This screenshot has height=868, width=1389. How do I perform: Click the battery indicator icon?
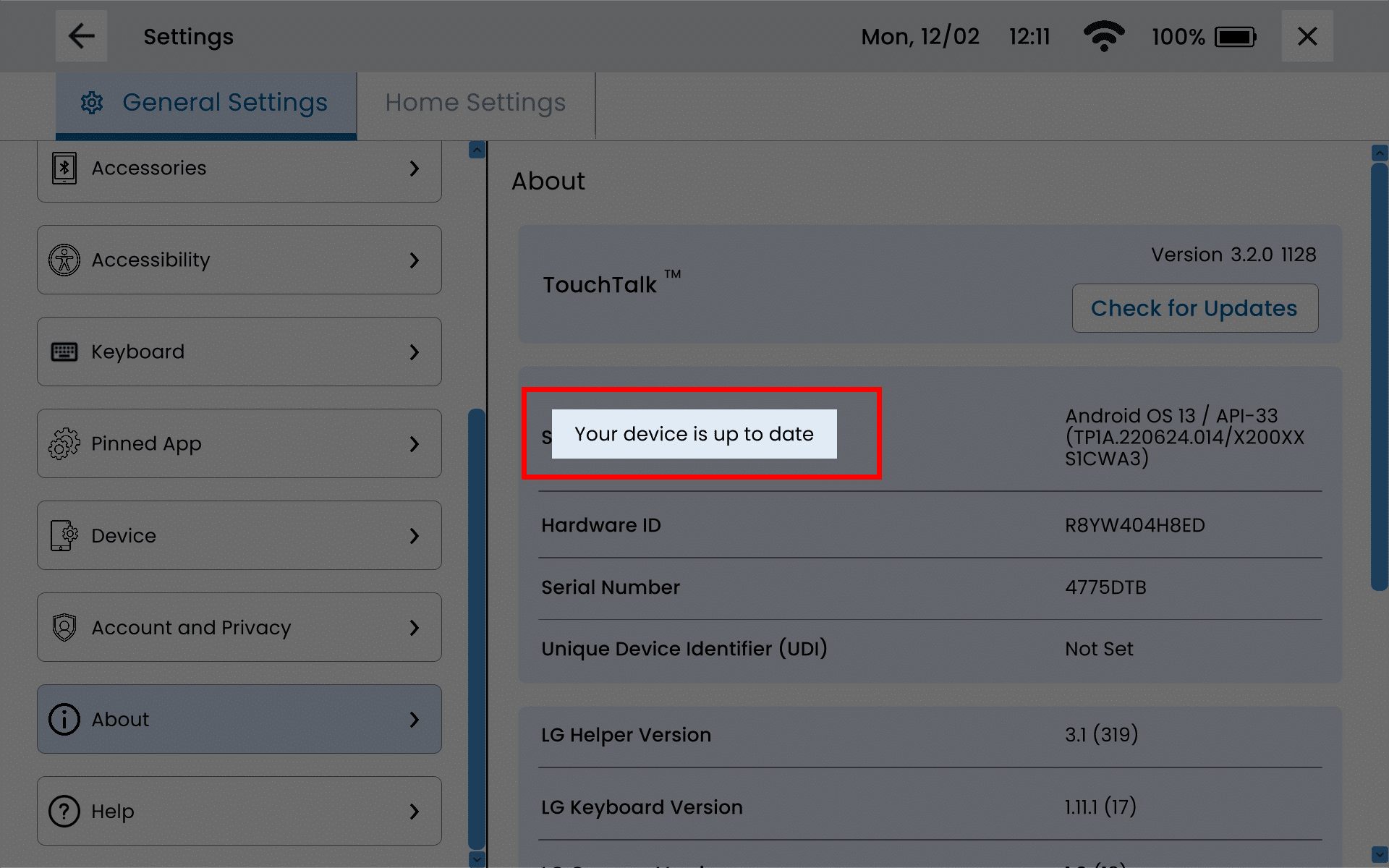click(1236, 36)
